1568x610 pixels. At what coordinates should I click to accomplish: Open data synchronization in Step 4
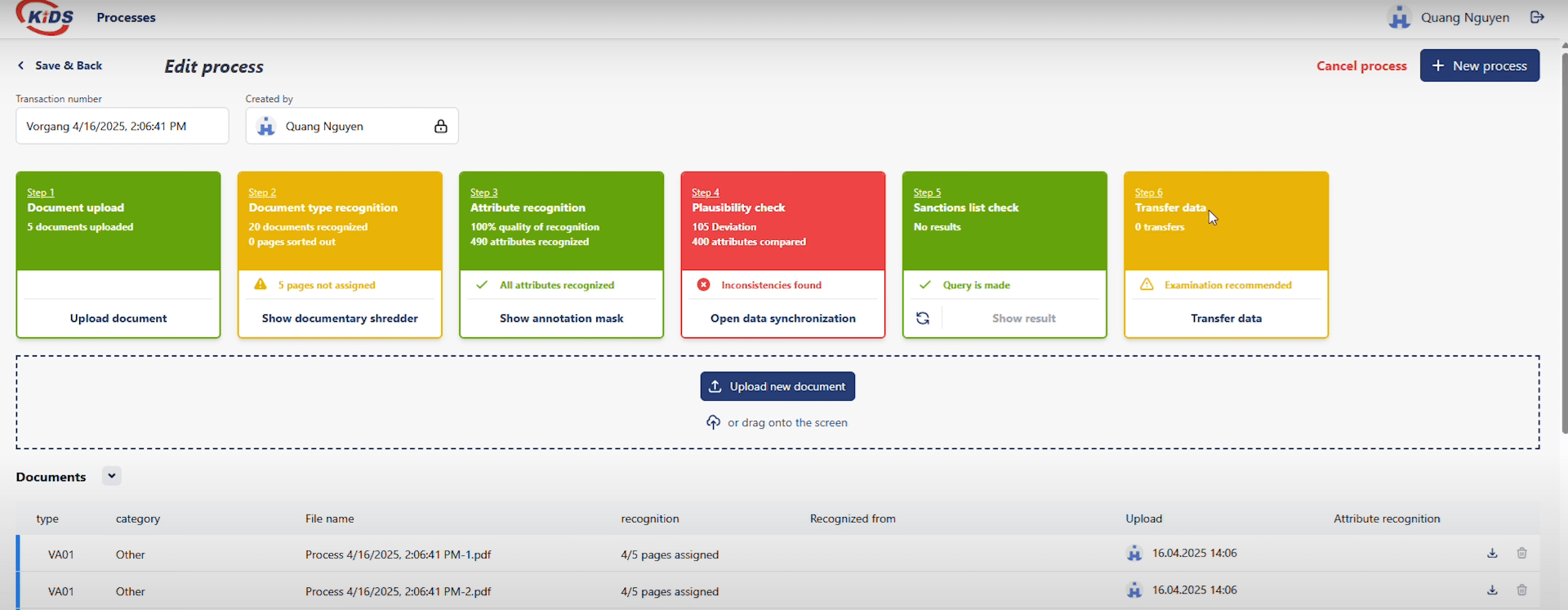click(x=782, y=318)
